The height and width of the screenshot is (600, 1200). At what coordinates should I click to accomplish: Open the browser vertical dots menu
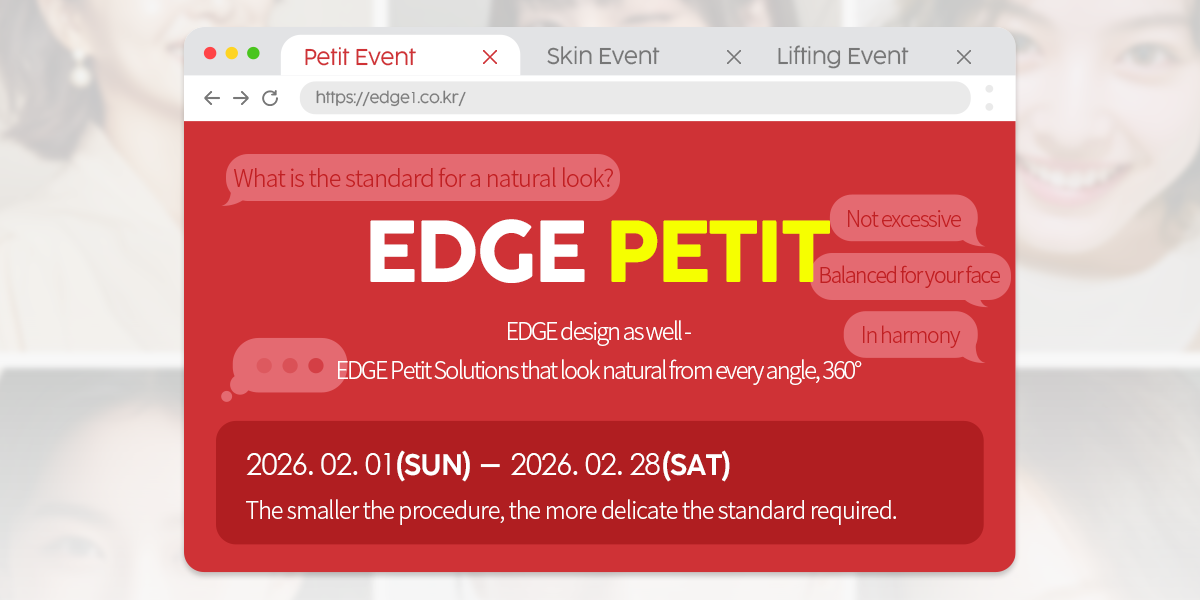pos(989,97)
